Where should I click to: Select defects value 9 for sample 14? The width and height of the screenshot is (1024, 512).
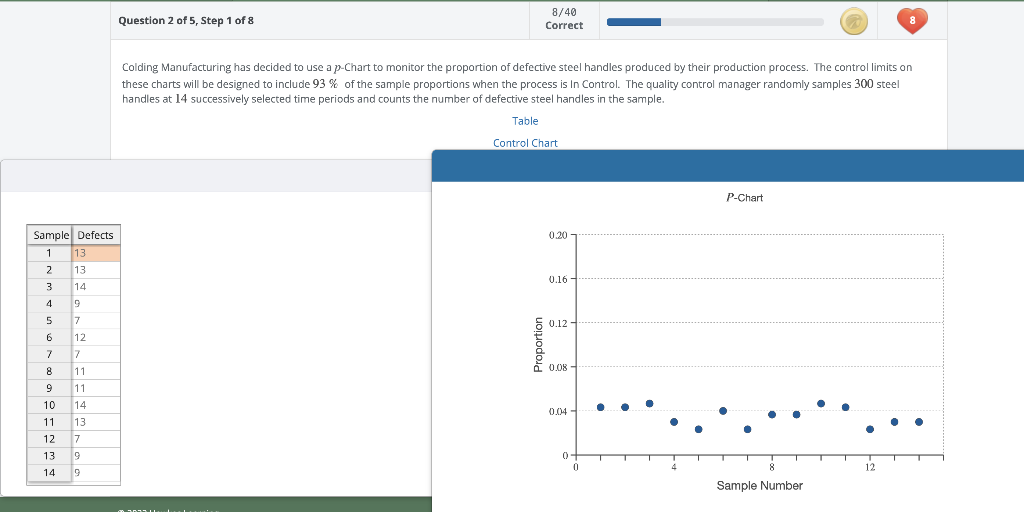click(x=96, y=473)
